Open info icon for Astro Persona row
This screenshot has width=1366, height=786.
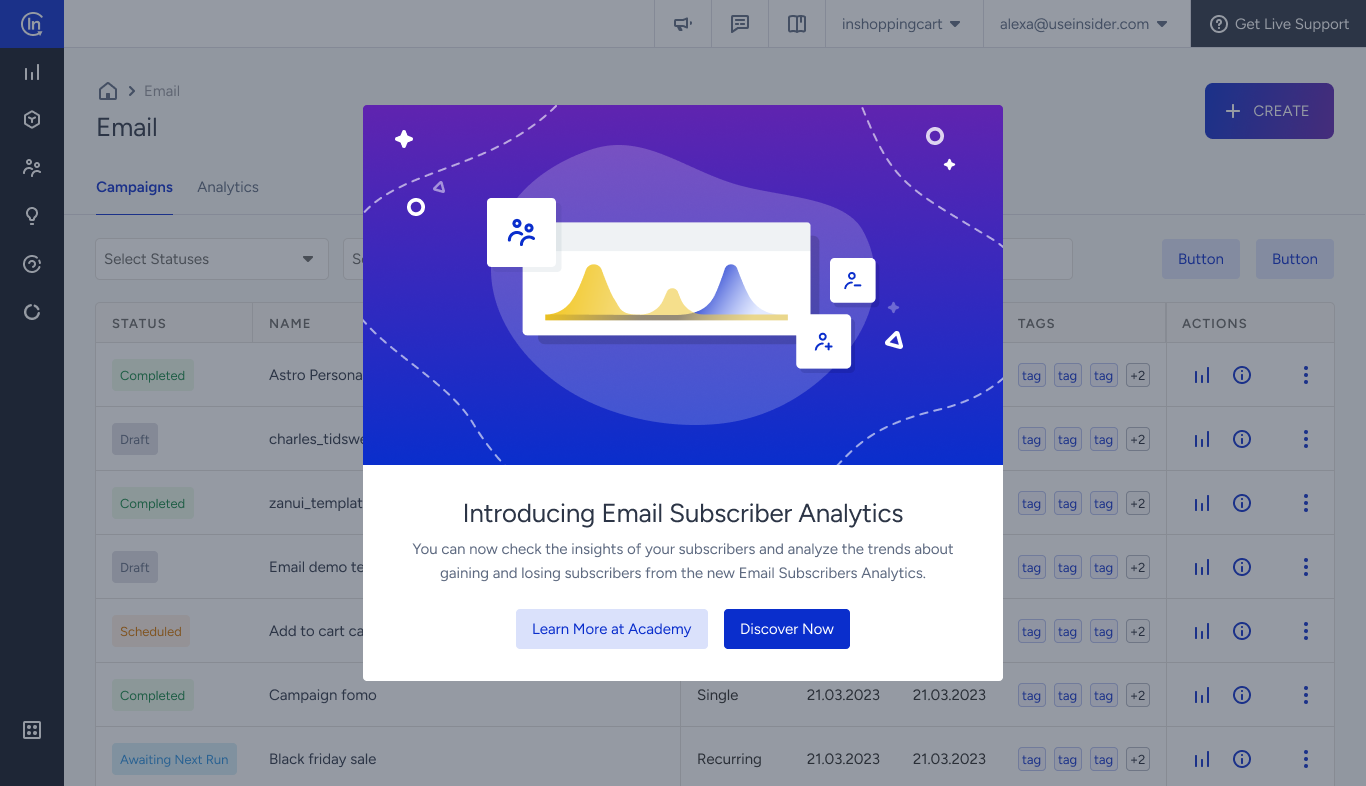pos(1242,375)
